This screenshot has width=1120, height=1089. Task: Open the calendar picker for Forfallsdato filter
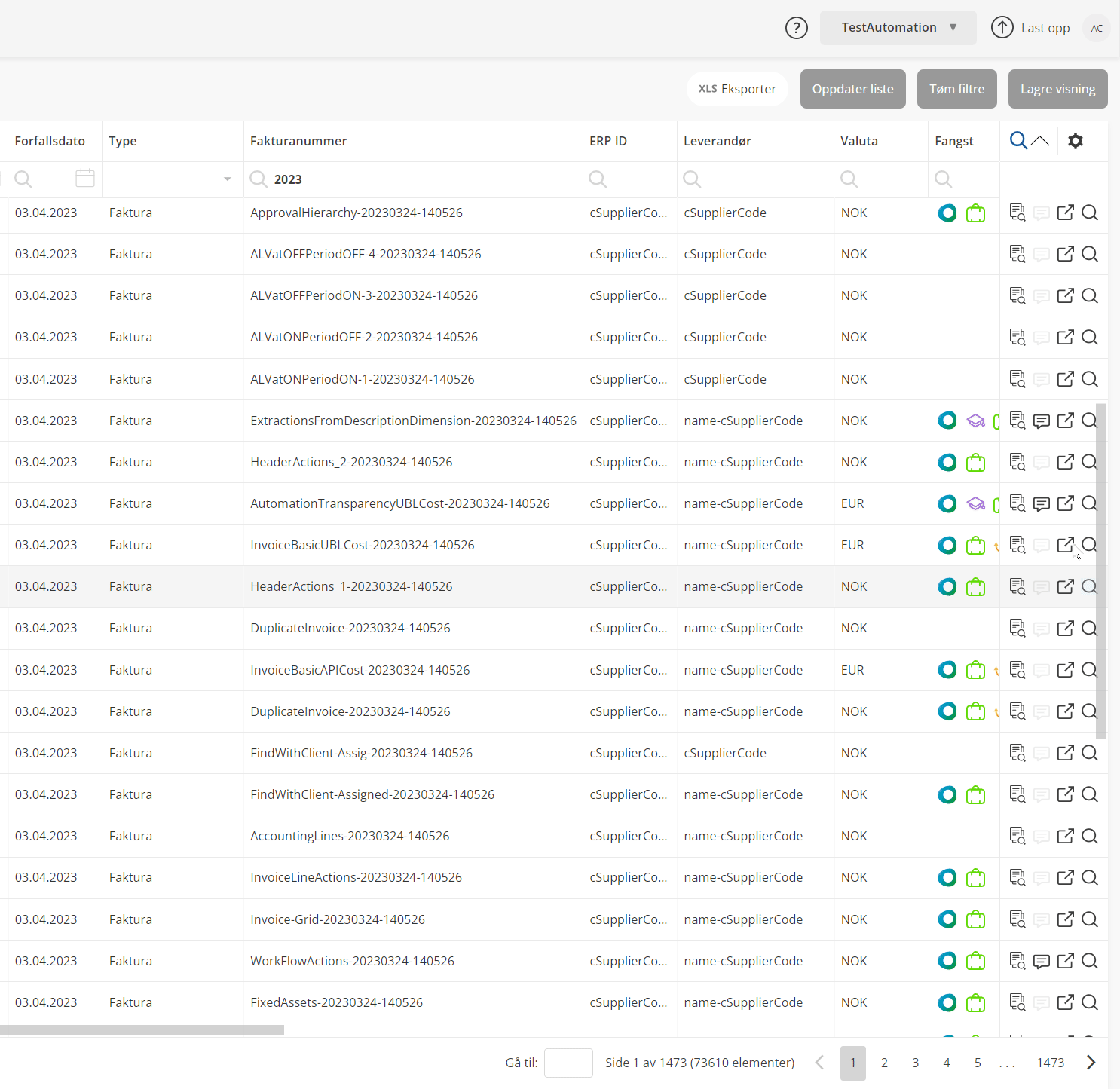coord(84,178)
